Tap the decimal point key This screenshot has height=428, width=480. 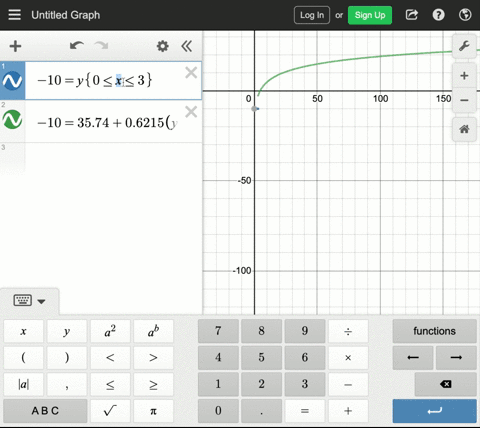[261, 411]
